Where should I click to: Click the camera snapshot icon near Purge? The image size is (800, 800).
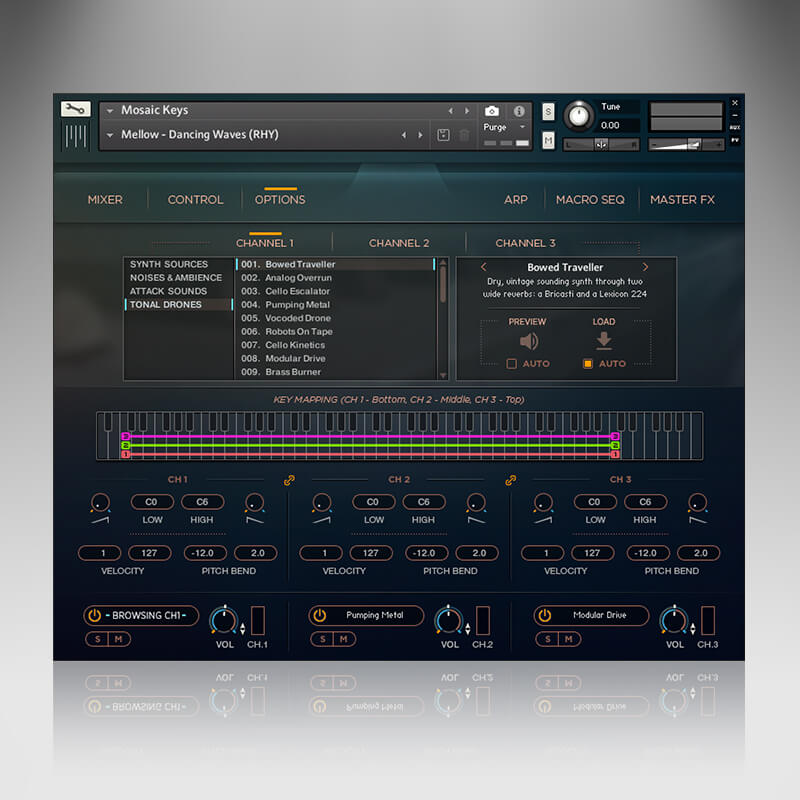click(490, 110)
